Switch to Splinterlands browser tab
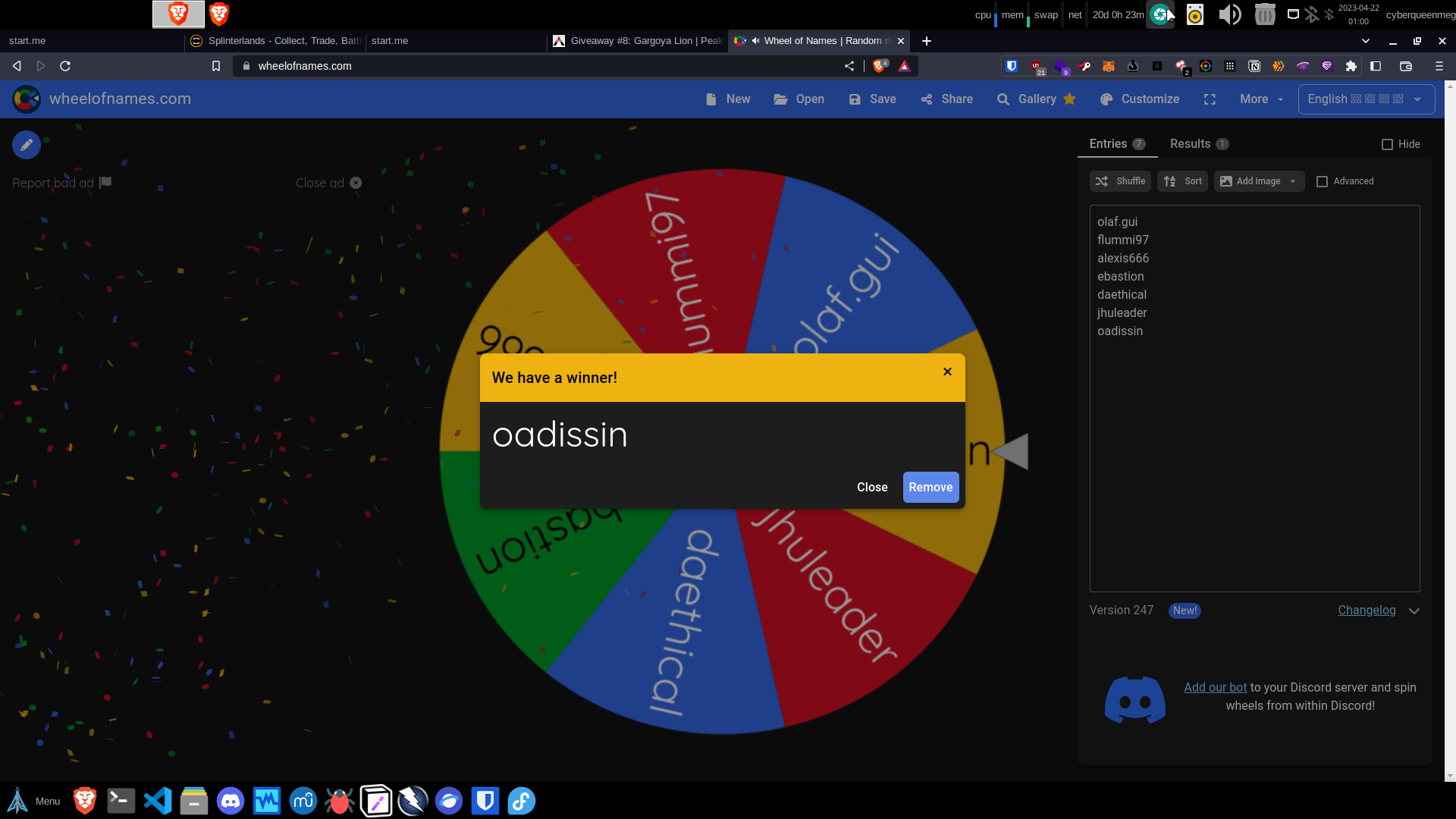The width and height of the screenshot is (1456, 819). (x=275, y=41)
